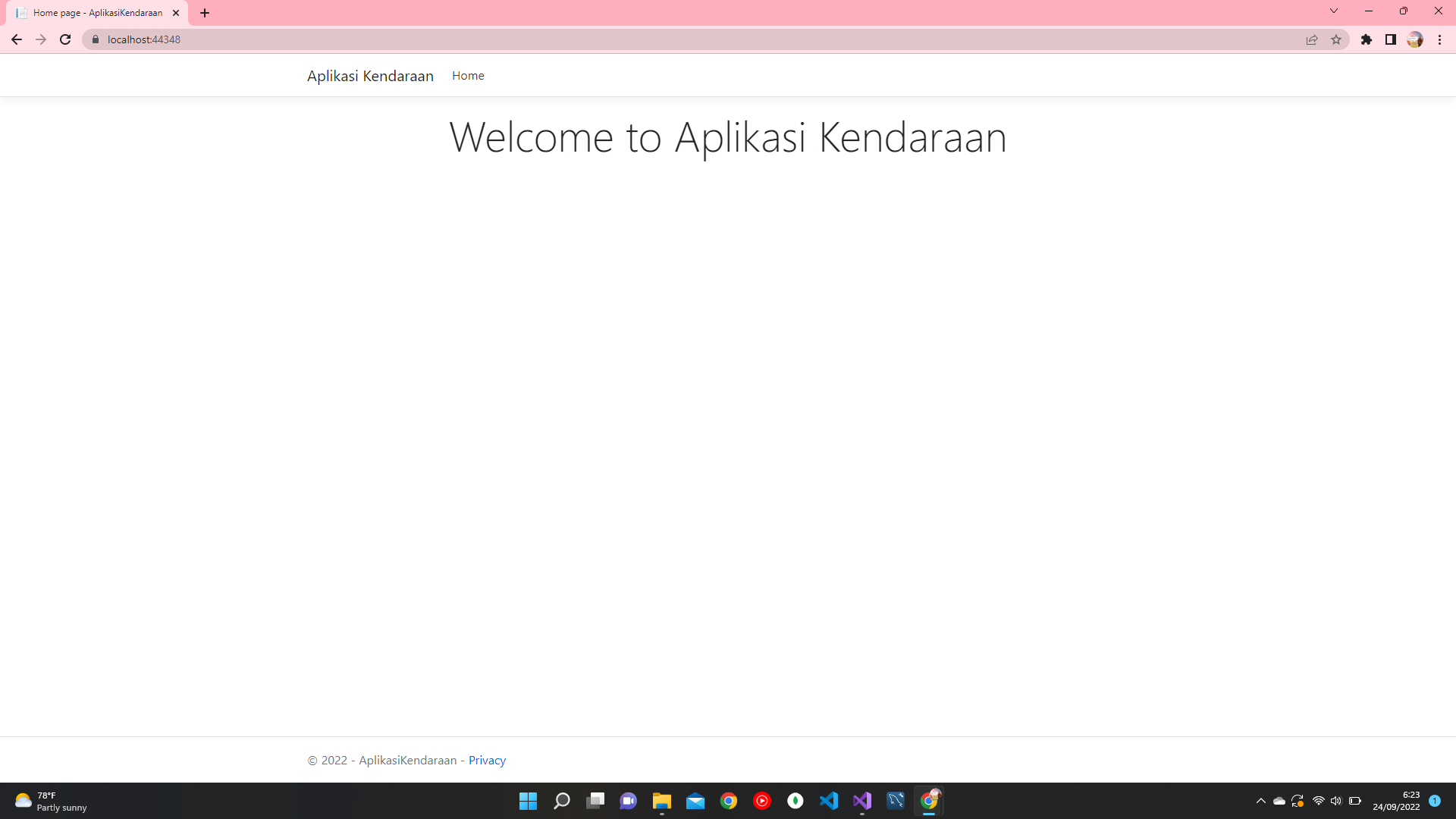Screen dimensions: 1456x819
Task: Click the Aplikasi Kendaraan brand link
Action: [370, 75]
